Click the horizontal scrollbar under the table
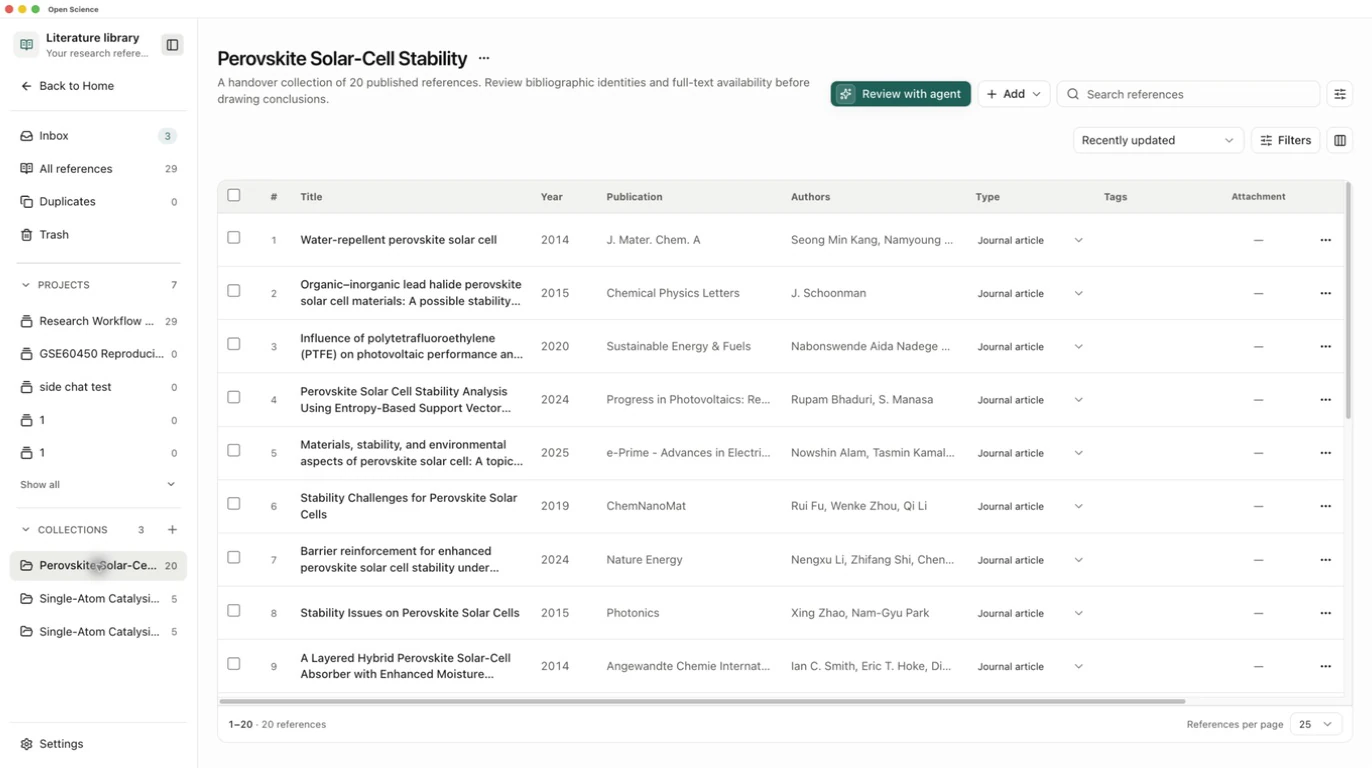The image size is (1372, 768). tap(702, 702)
